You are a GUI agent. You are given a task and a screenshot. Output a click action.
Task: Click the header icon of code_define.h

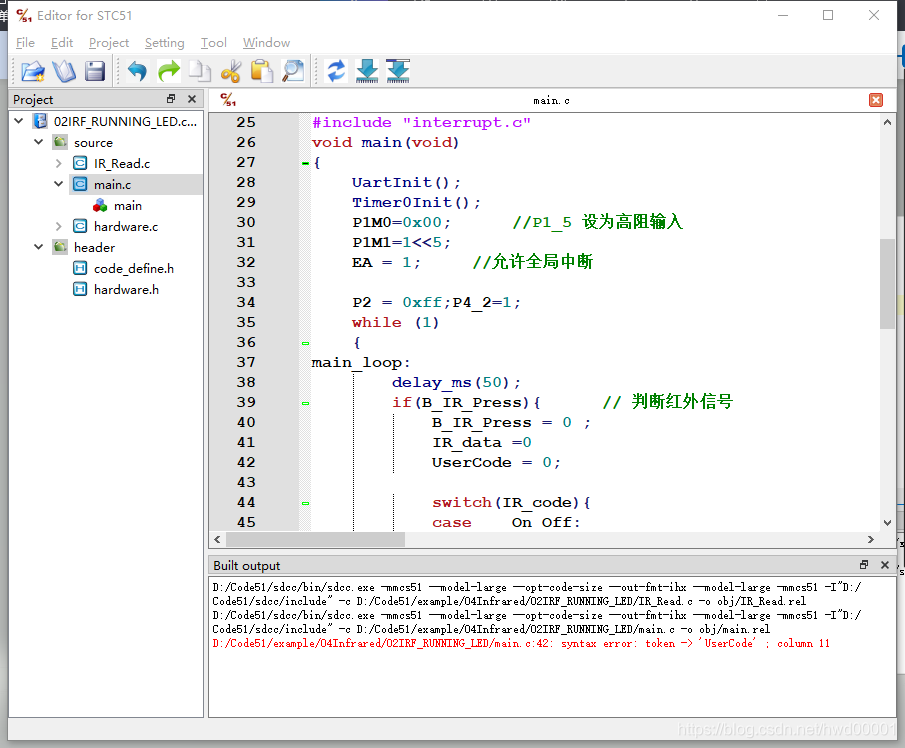click(x=80, y=268)
